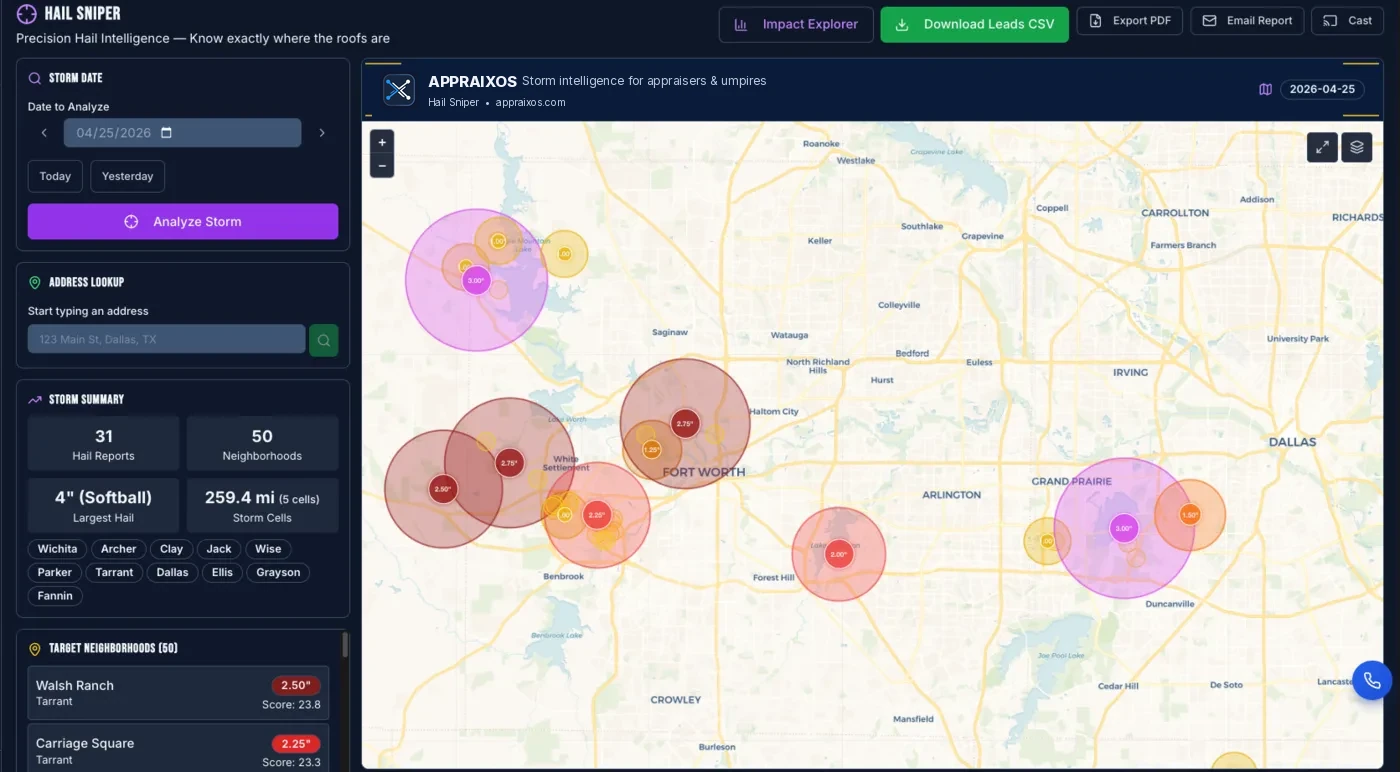Viewport: 1400px width, 772px height.
Task: Click the Storm Summary trend icon
Action: [x=35, y=400]
